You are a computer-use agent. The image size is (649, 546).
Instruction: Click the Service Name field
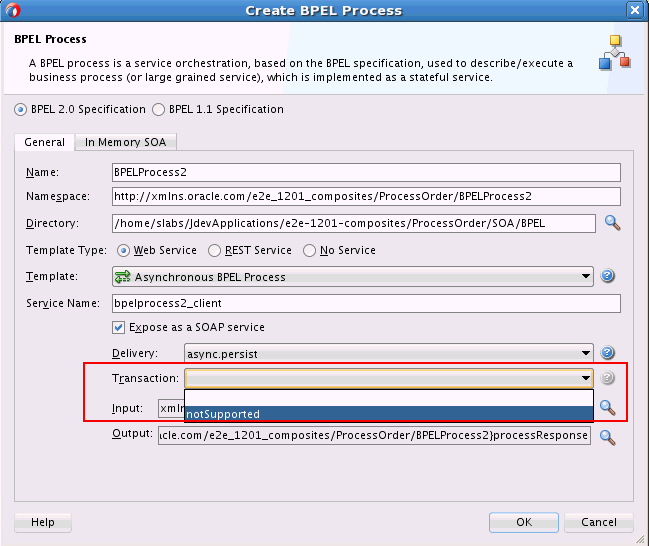click(366, 303)
